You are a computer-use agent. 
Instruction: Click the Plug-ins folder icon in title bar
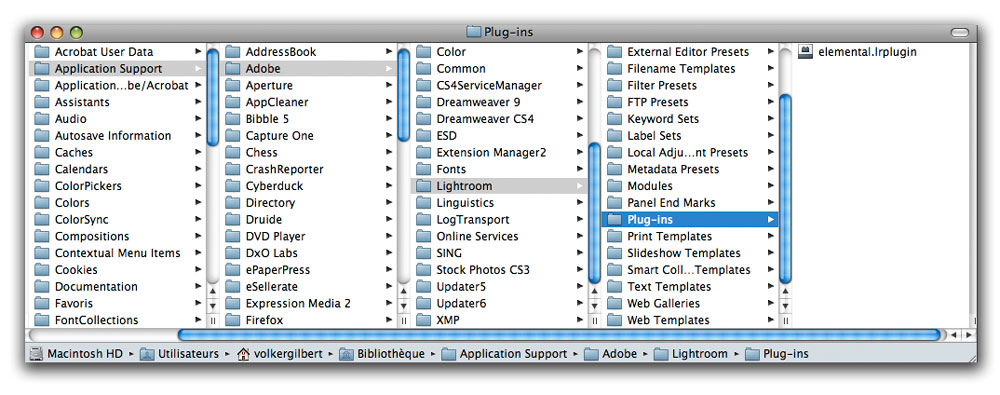473,32
